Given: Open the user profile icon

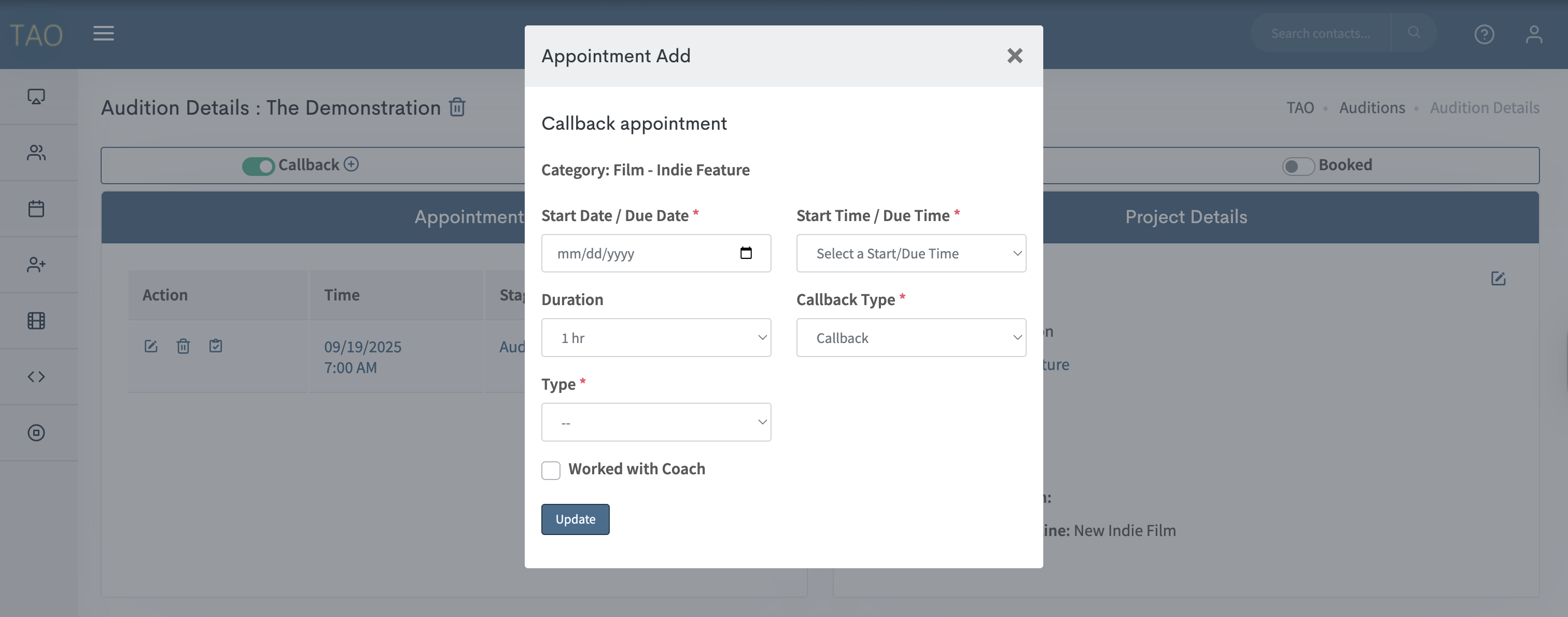Looking at the screenshot, I should (1533, 34).
